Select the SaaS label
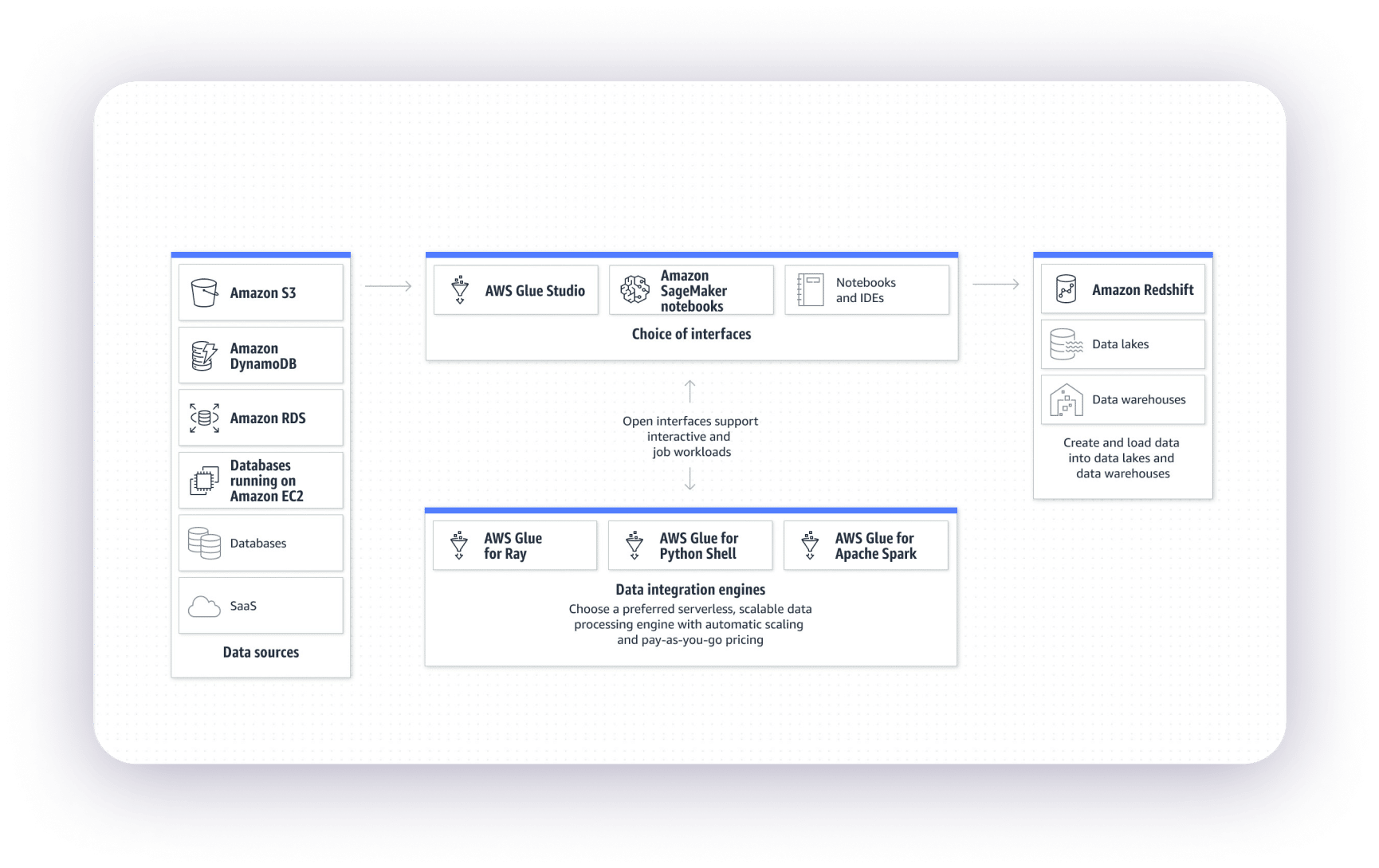 pyautogui.click(x=243, y=606)
